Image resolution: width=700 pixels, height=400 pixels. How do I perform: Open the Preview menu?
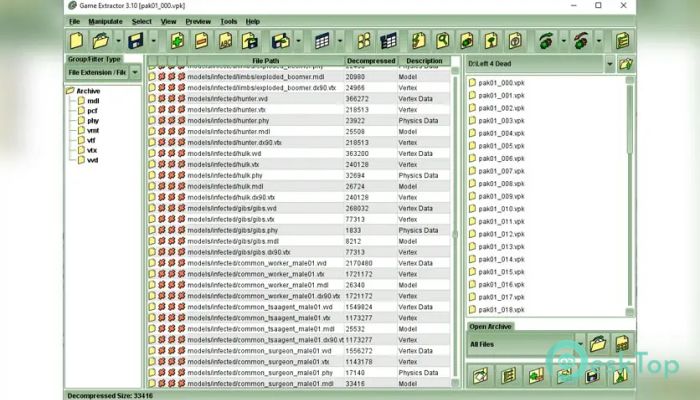coord(198,21)
